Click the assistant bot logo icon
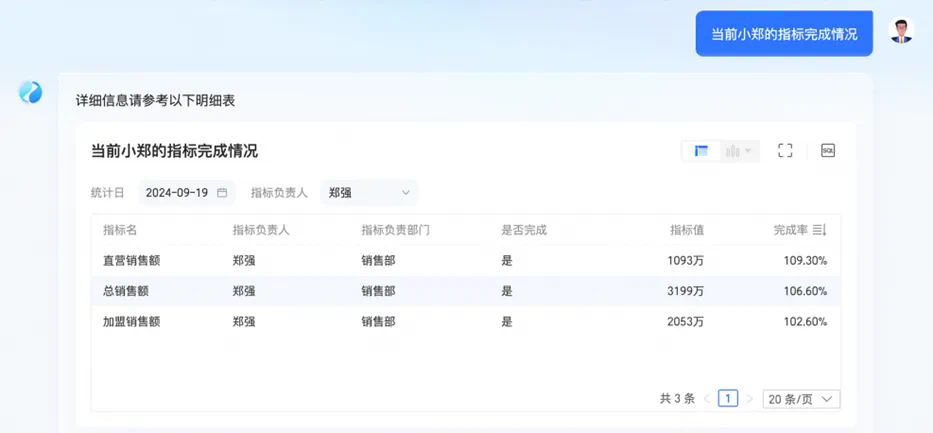 tap(30, 92)
